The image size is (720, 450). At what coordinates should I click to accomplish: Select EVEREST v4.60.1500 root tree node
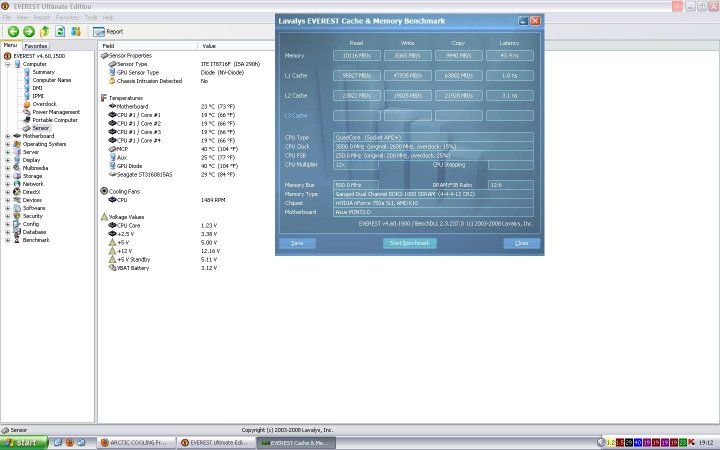pos(39,56)
